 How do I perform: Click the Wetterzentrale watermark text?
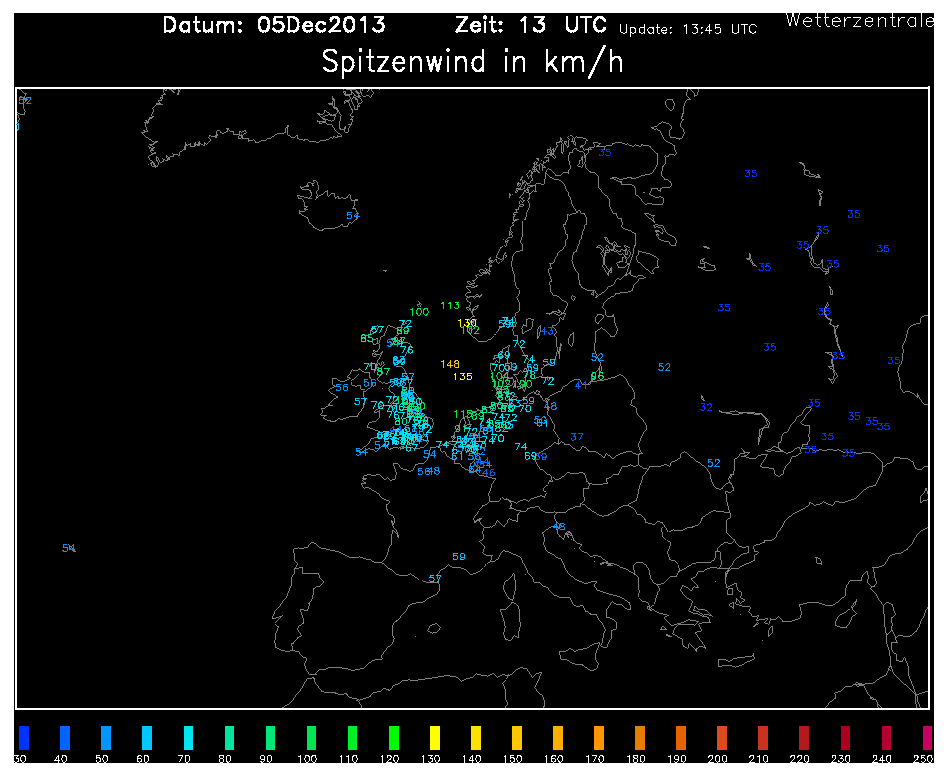coord(859,21)
